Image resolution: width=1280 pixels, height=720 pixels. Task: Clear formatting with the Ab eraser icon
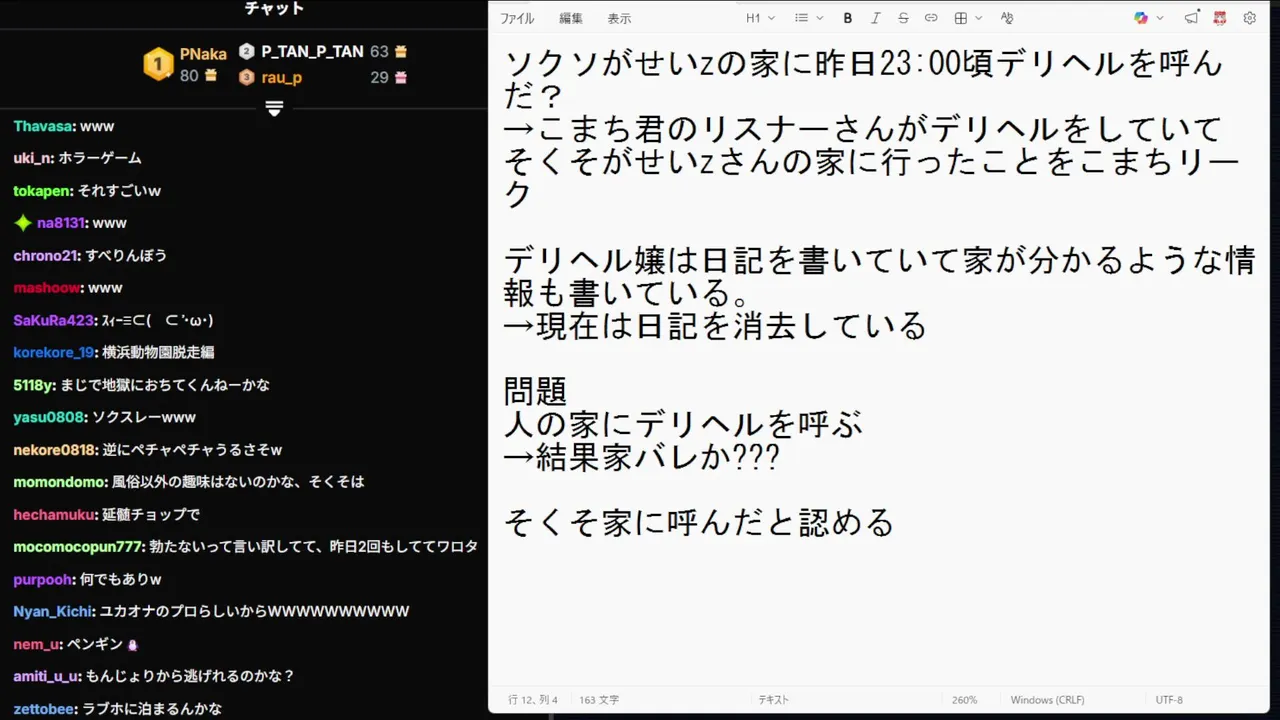click(1006, 18)
